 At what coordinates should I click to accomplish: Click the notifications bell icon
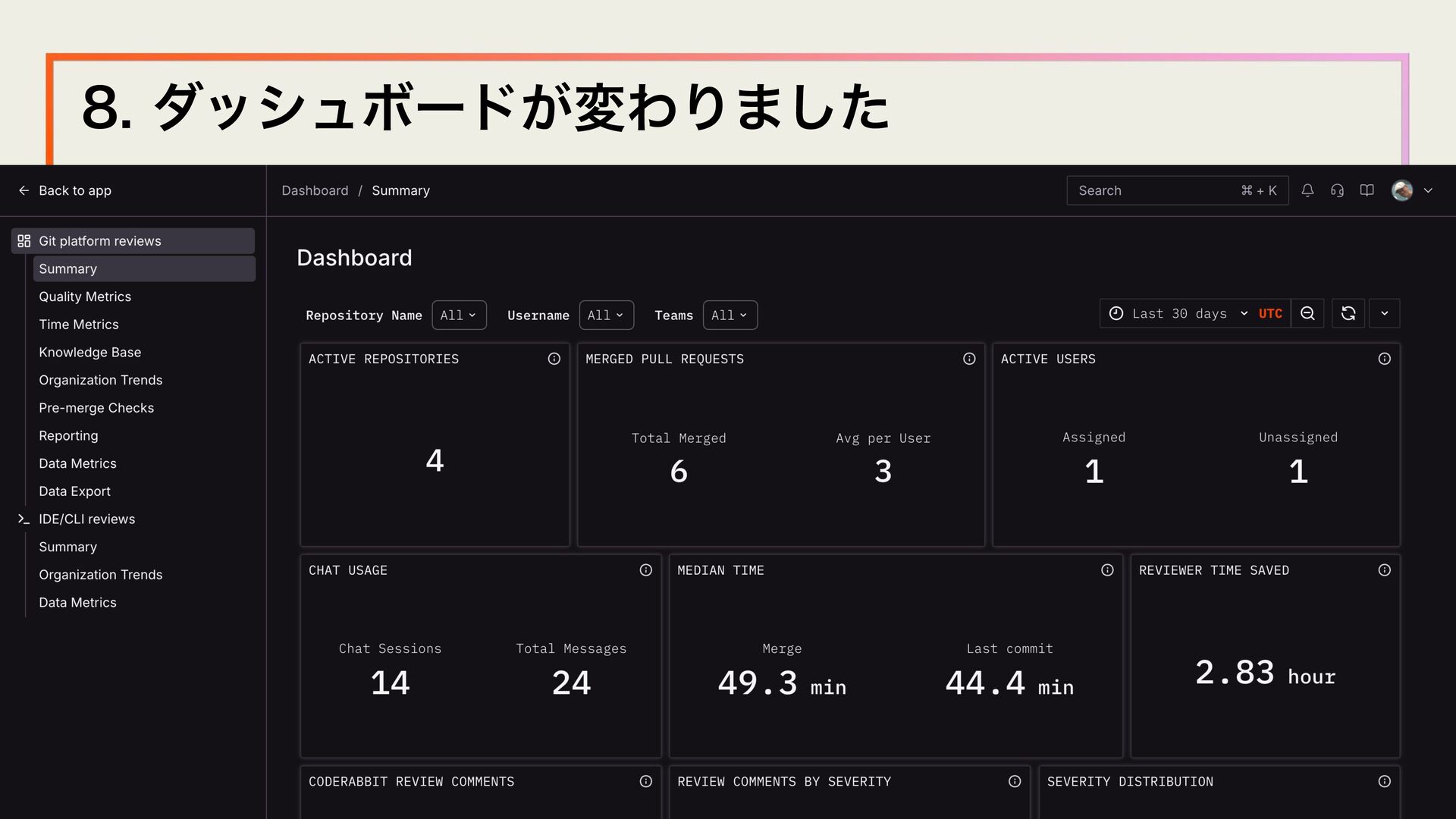coord(1307,190)
